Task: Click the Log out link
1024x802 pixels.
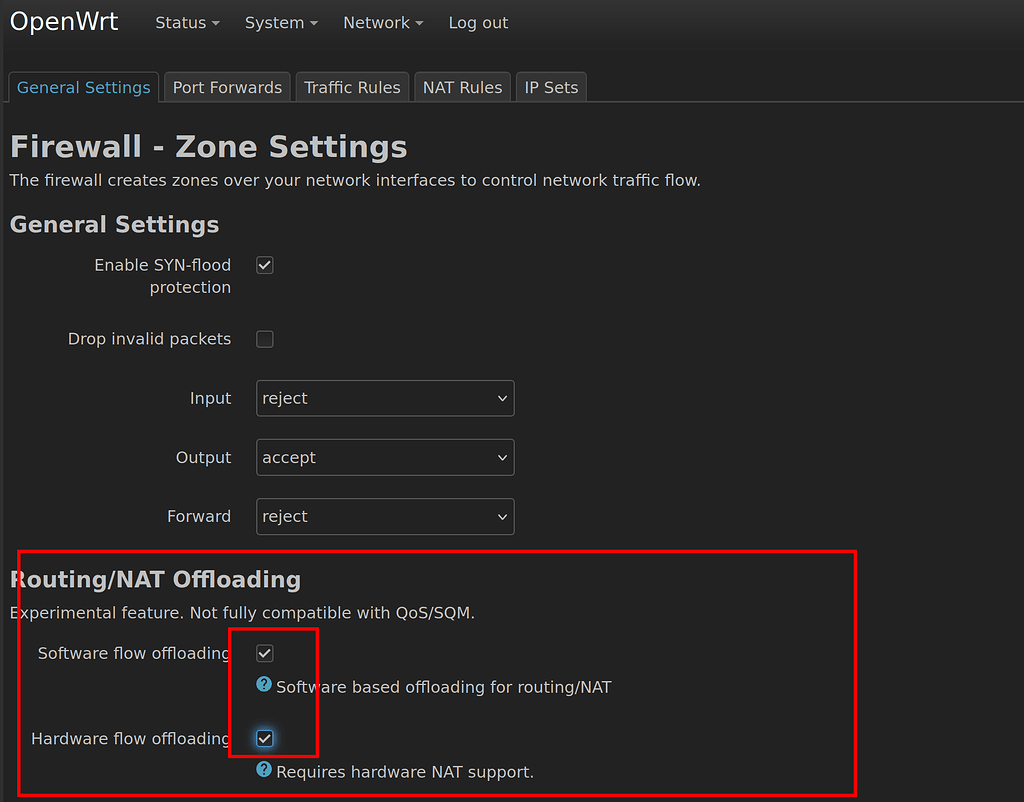Action: tap(478, 22)
